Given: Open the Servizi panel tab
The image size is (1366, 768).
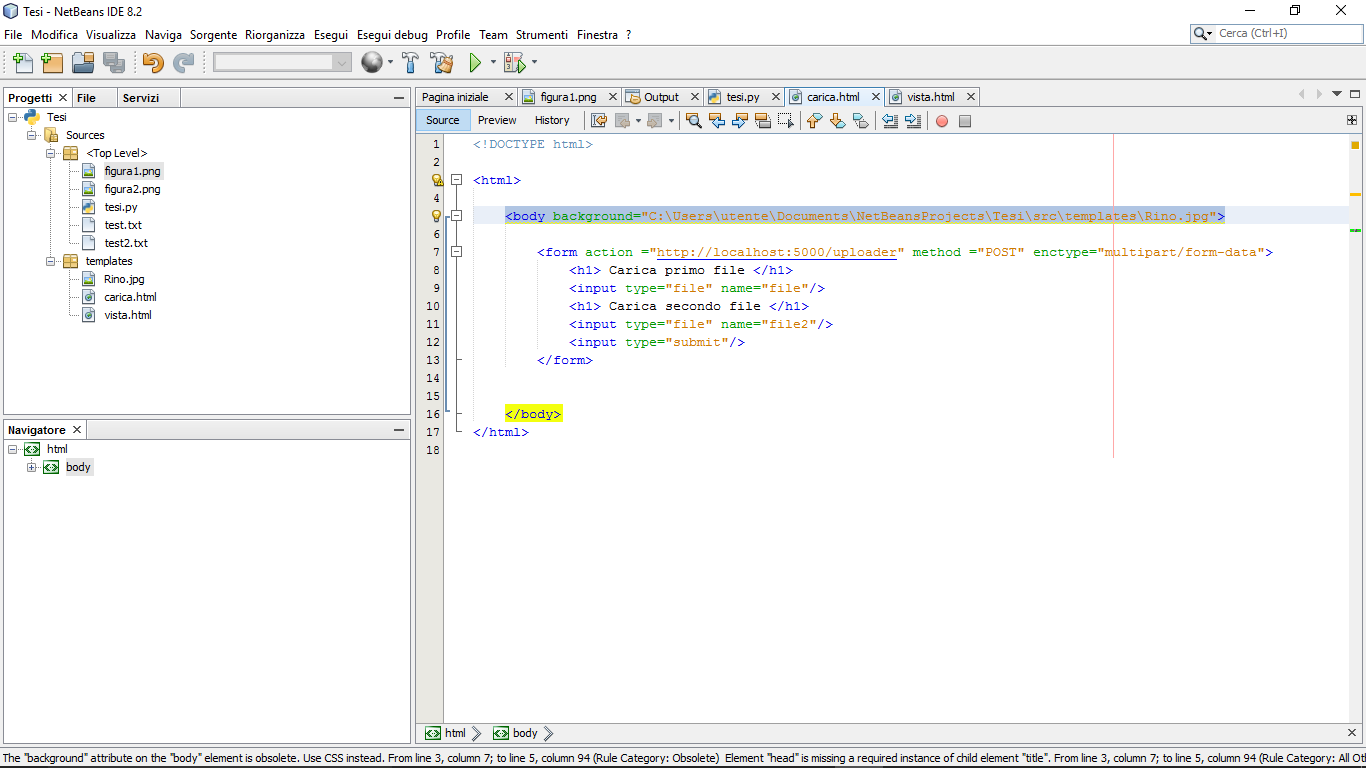Looking at the screenshot, I should (x=141, y=98).
